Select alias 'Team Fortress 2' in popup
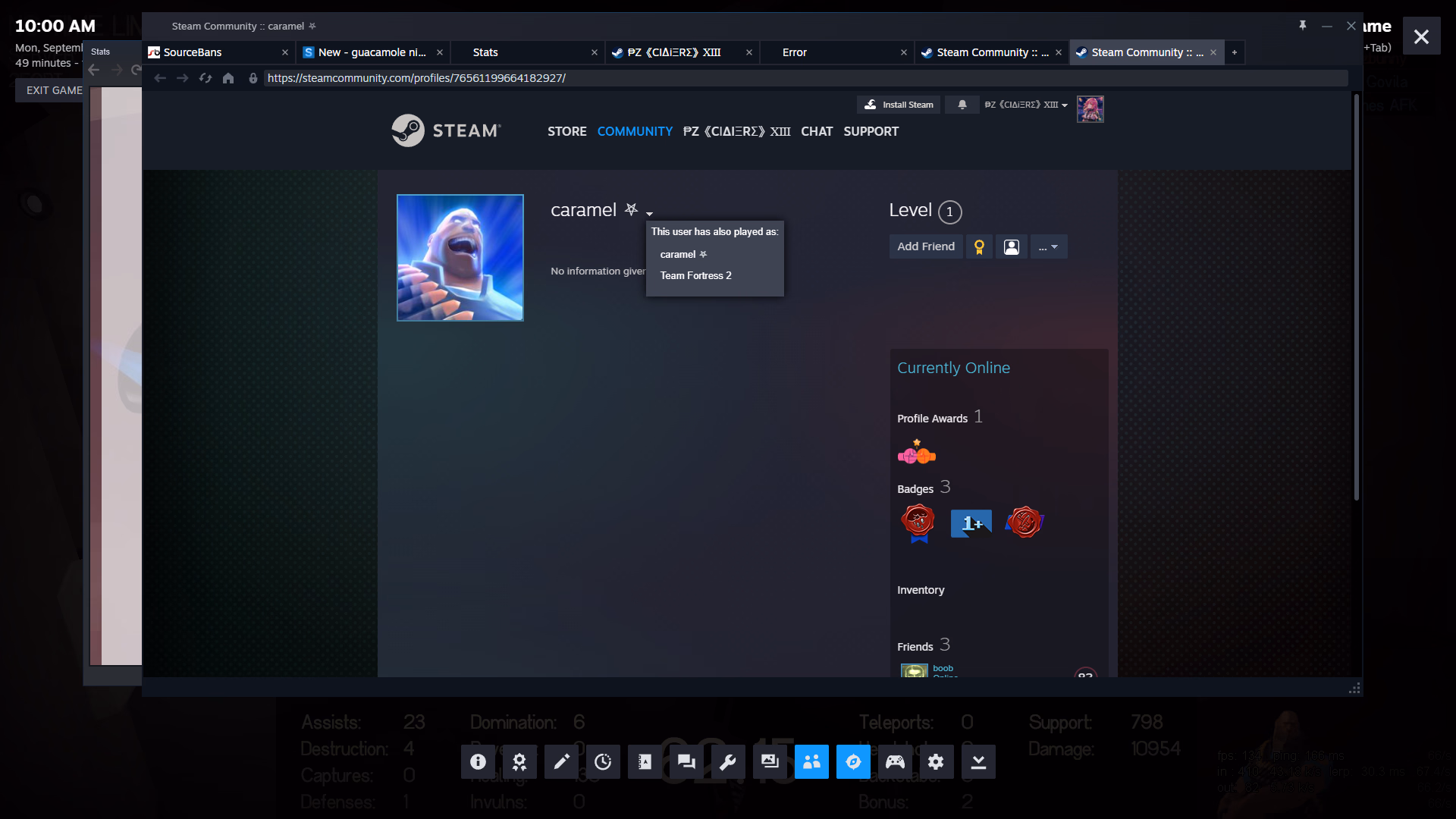 pyautogui.click(x=695, y=275)
